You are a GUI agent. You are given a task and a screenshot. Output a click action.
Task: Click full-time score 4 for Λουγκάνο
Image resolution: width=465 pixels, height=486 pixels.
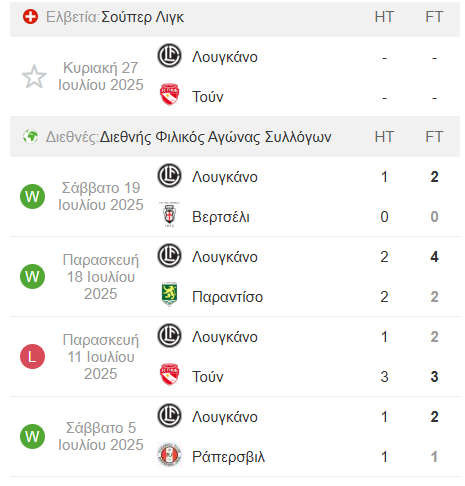(x=434, y=257)
